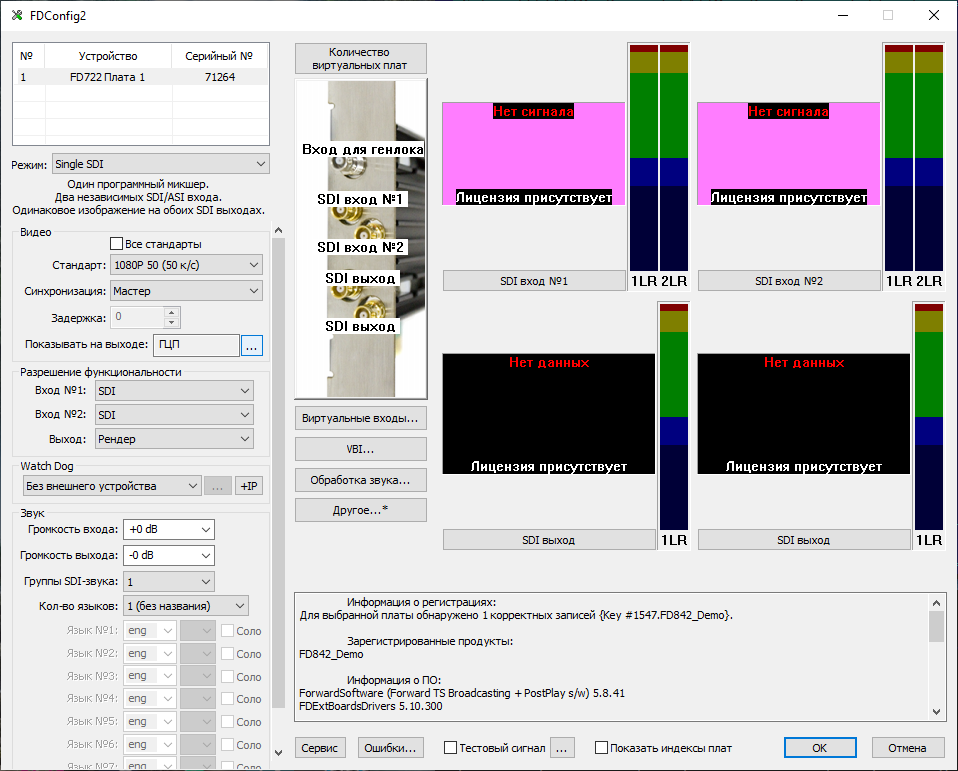This screenshot has height=771, width=958.
Task: Open the Громкость входа +0 dB dropdown
Action: click(168, 530)
